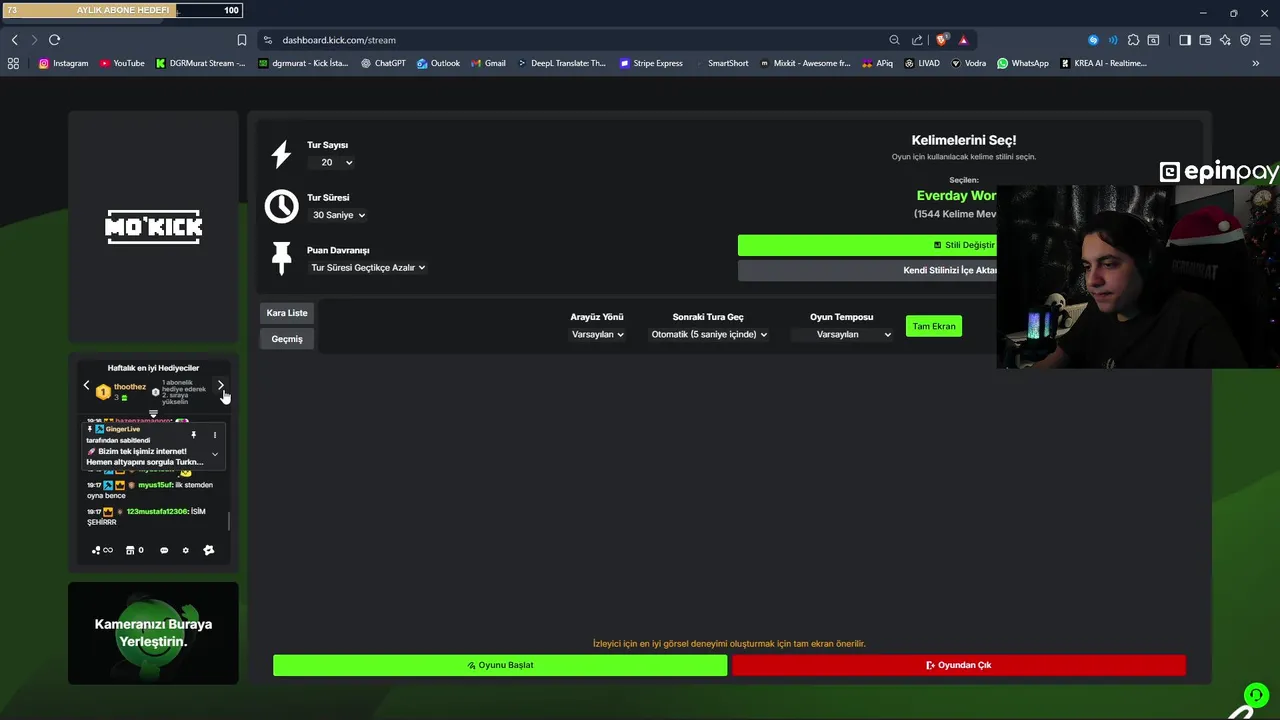Click the address bar with dashboard.kick.com/stream
1280x720 pixels.
click(x=575, y=40)
